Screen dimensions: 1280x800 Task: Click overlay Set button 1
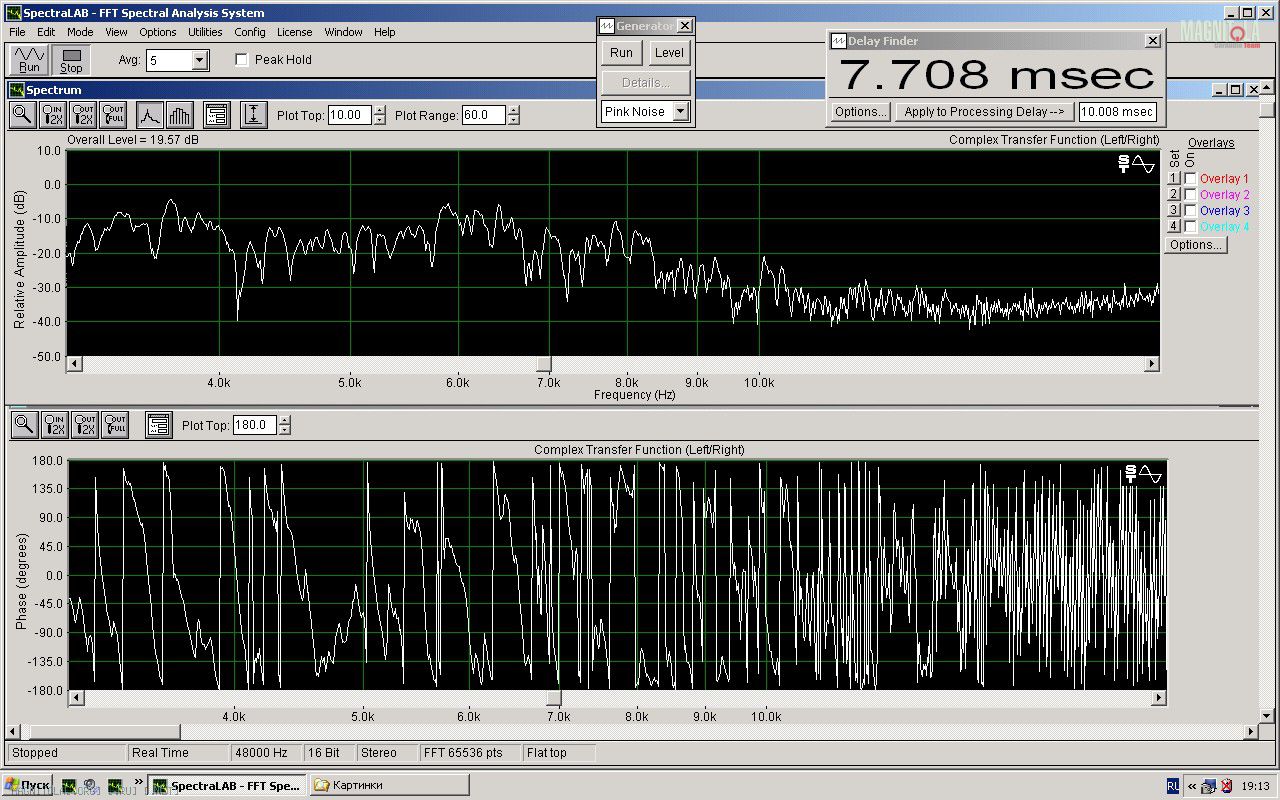click(x=1174, y=179)
